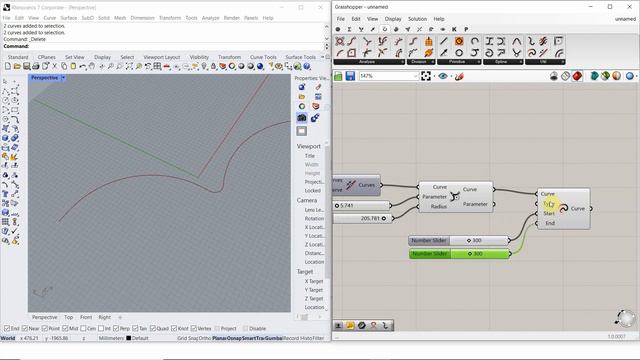640x360 pixels.
Task: Toggle the Mid osnap checkbox
Action: click(65, 328)
